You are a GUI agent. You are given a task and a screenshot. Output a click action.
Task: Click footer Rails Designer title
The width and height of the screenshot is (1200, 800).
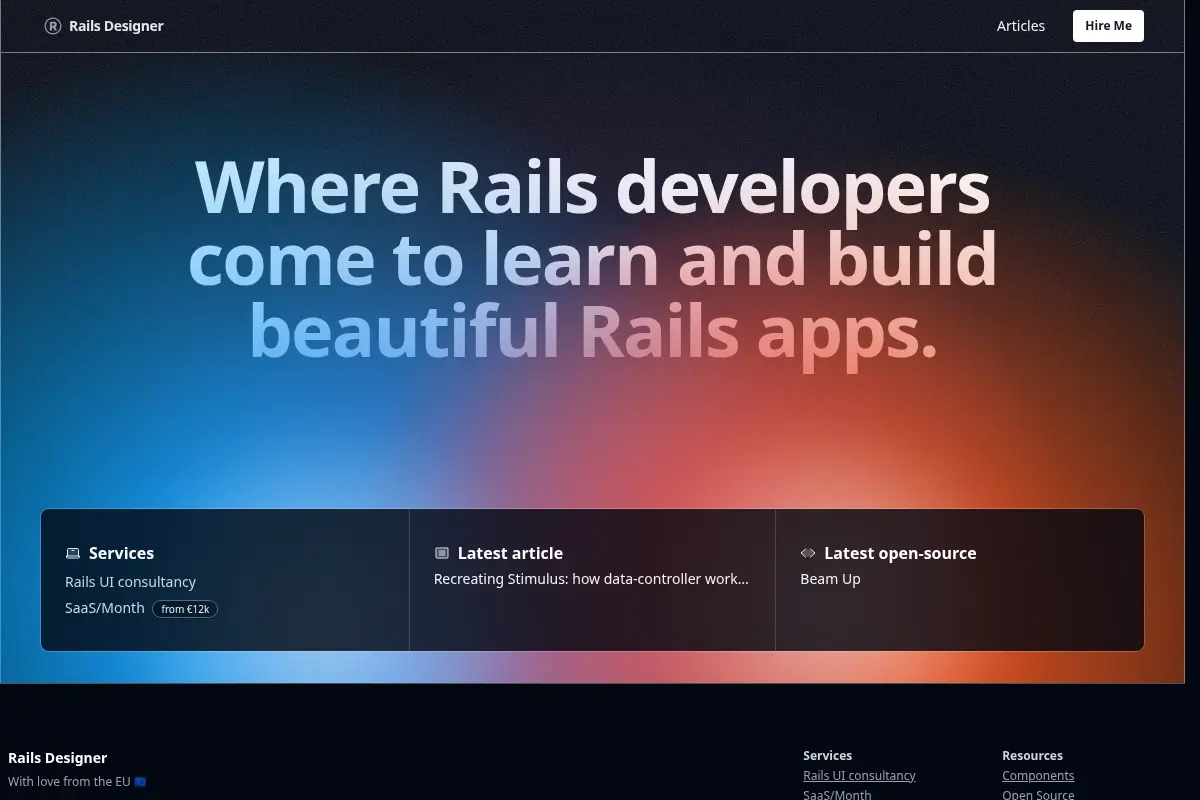tap(57, 758)
